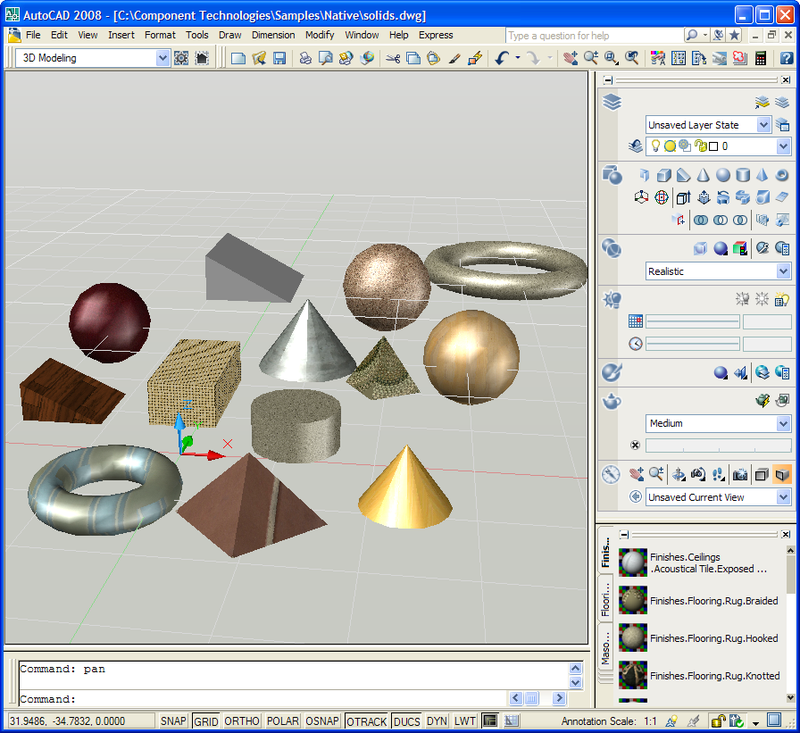This screenshot has width=800, height=733.
Task: Open the Express menu
Action: (x=435, y=35)
